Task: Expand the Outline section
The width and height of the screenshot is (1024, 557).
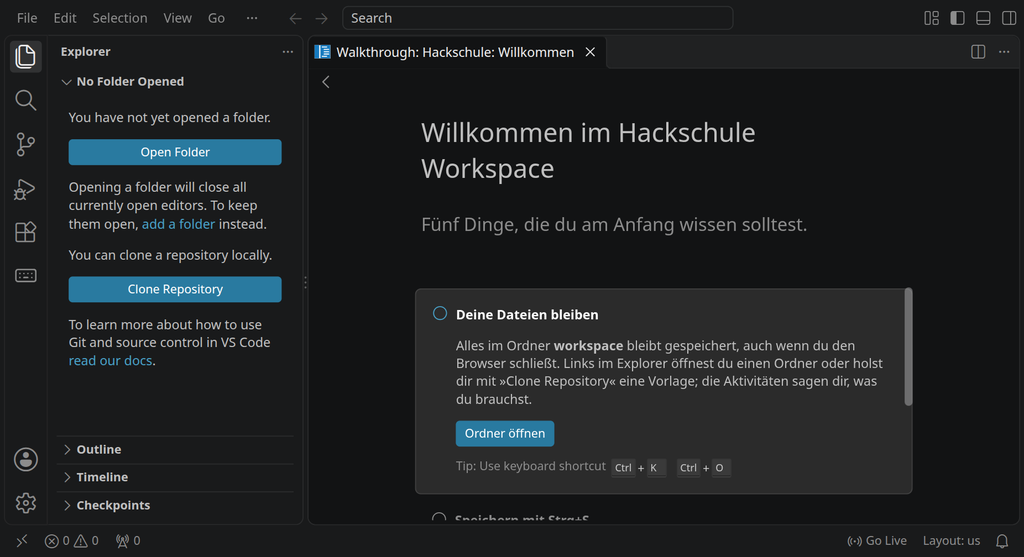Action: click(x=175, y=449)
